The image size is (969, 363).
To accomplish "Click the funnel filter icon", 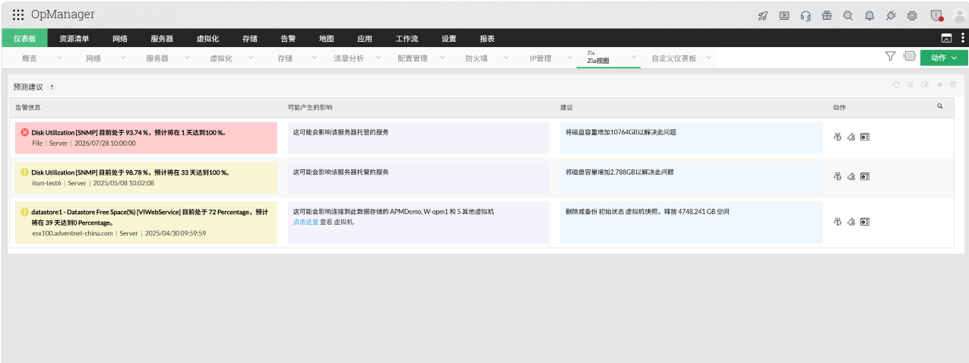I will tap(890, 56).
